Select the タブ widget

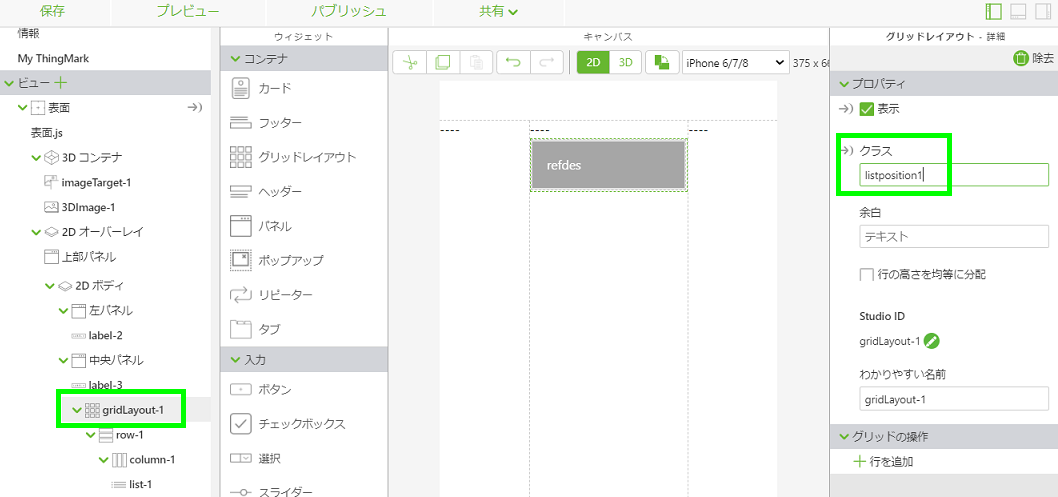[255, 329]
